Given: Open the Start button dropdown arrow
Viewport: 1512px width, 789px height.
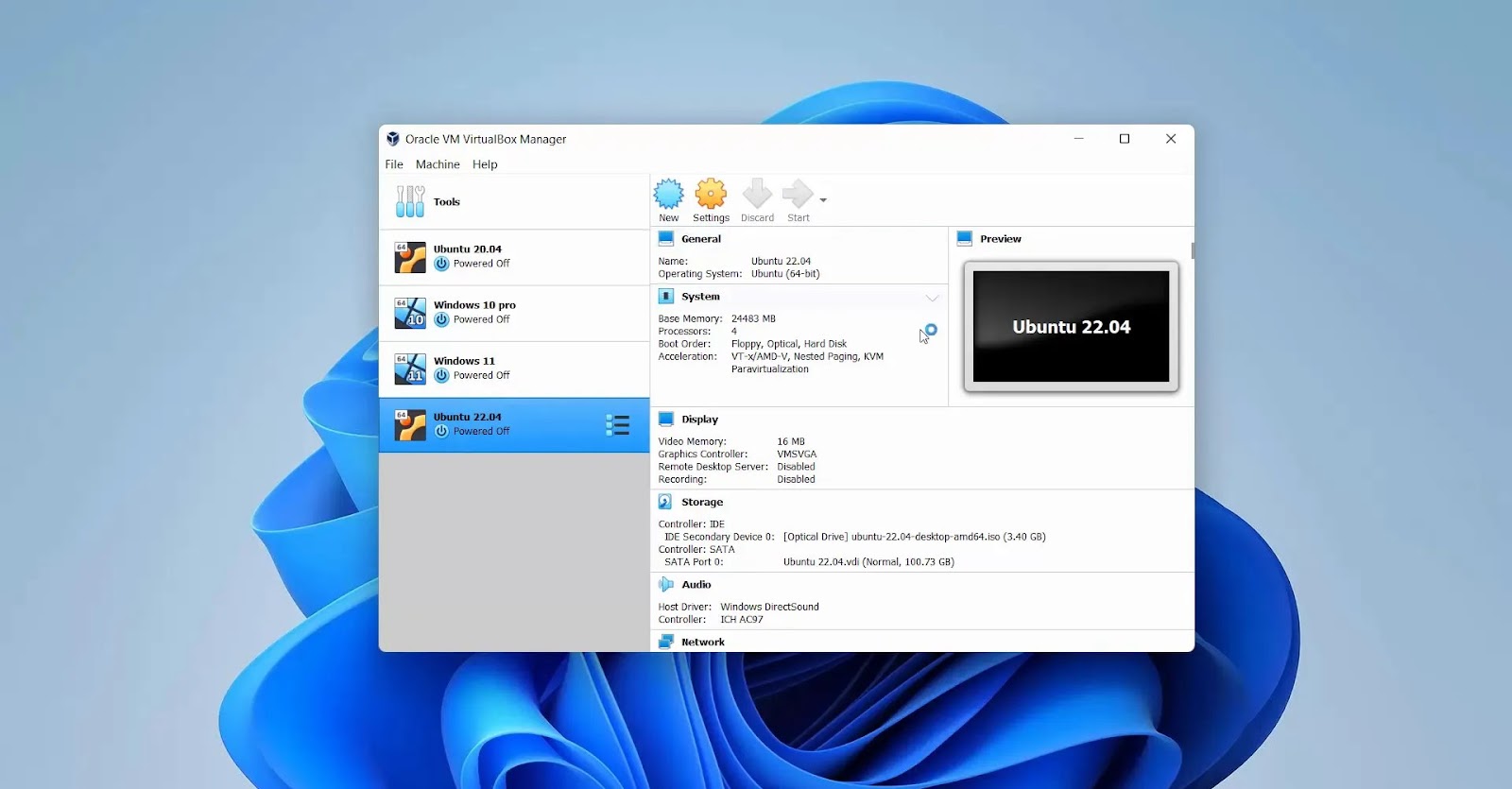Looking at the screenshot, I should (x=823, y=200).
